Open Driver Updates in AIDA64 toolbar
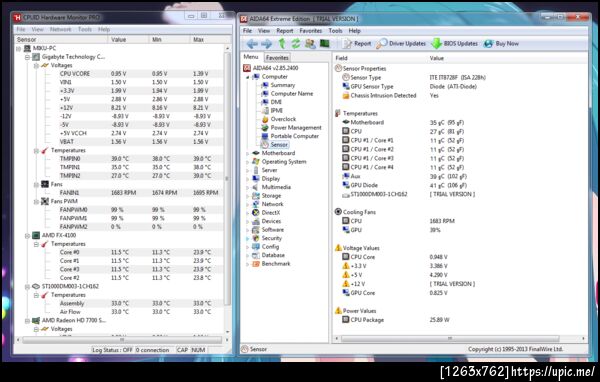Image resolution: width=600 pixels, height=382 pixels. point(401,44)
